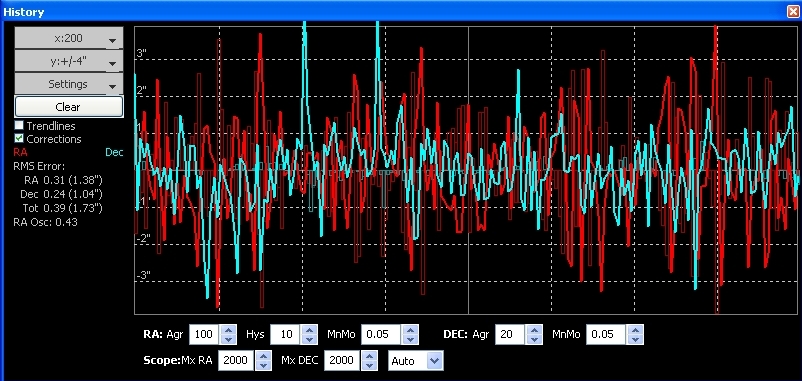Viewport: 802px width, 381px height.
Task: Click the DEC Agr value field
Action: pyautogui.click(x=510, y=335)
